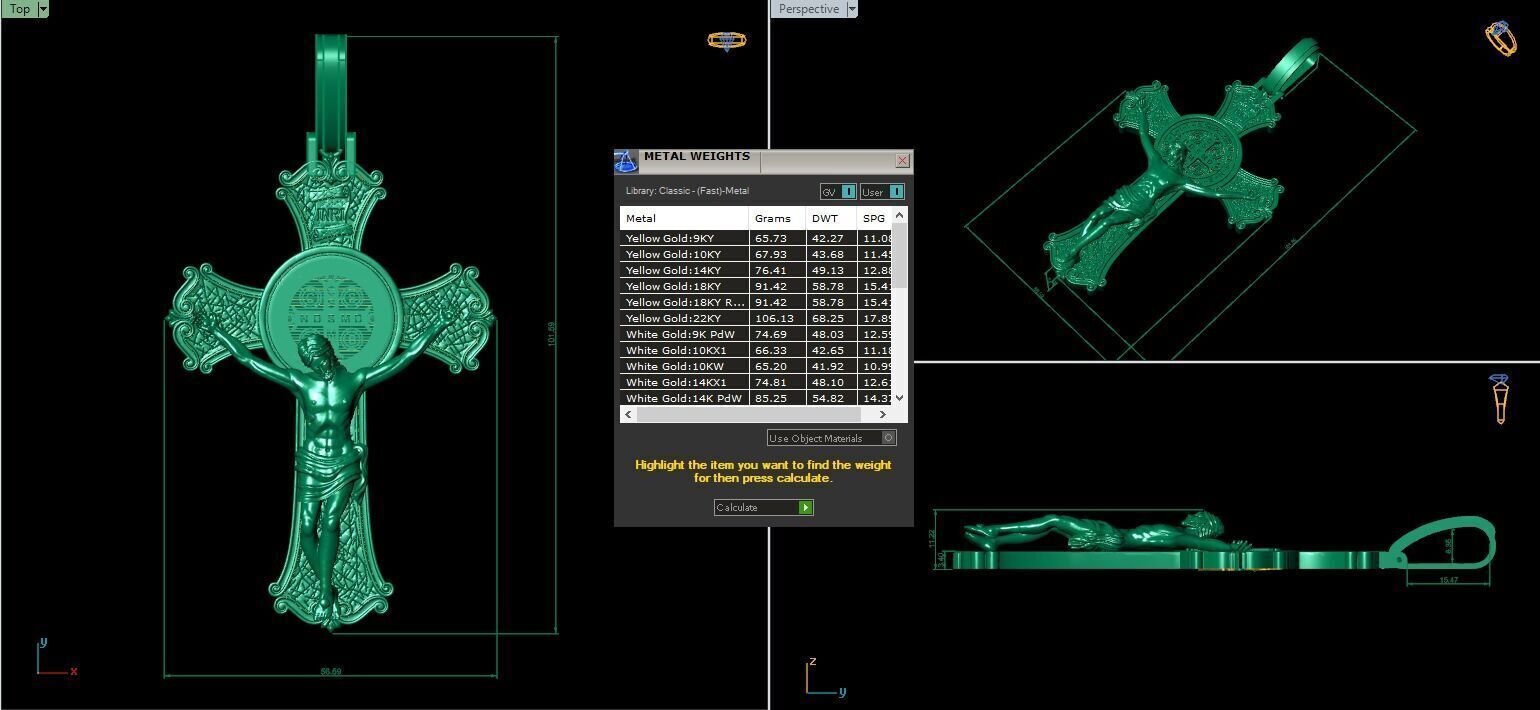
Task: Click the 15.47 dimension in side viewport
Action: [1448, 580]
